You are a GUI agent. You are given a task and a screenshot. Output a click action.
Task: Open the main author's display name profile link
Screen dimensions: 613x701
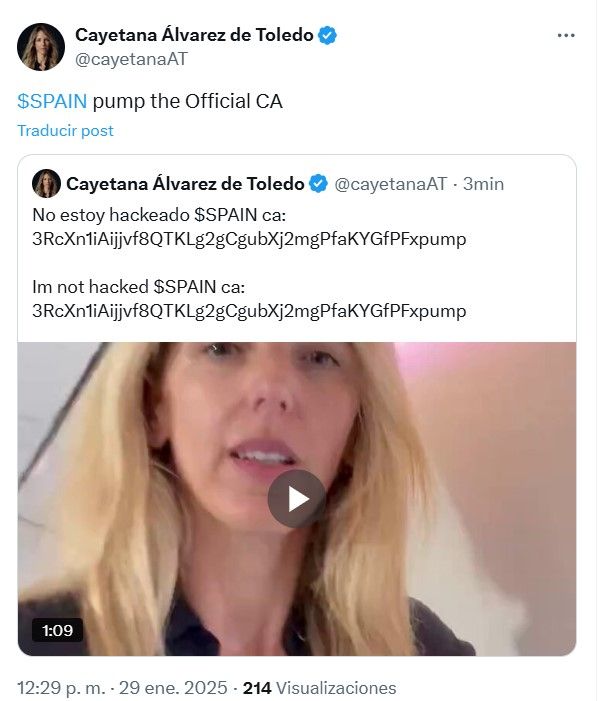(194, 35)
